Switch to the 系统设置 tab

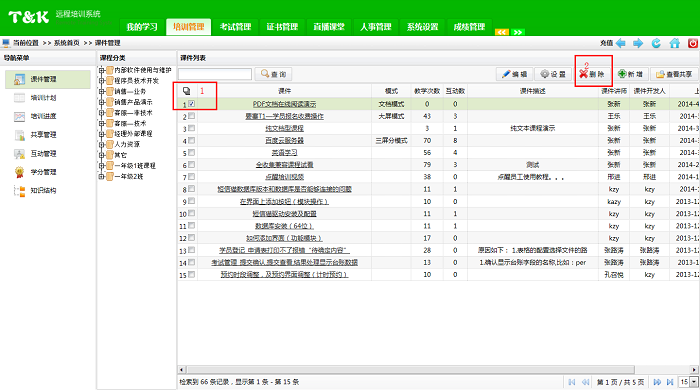click(x=422, y=27)
